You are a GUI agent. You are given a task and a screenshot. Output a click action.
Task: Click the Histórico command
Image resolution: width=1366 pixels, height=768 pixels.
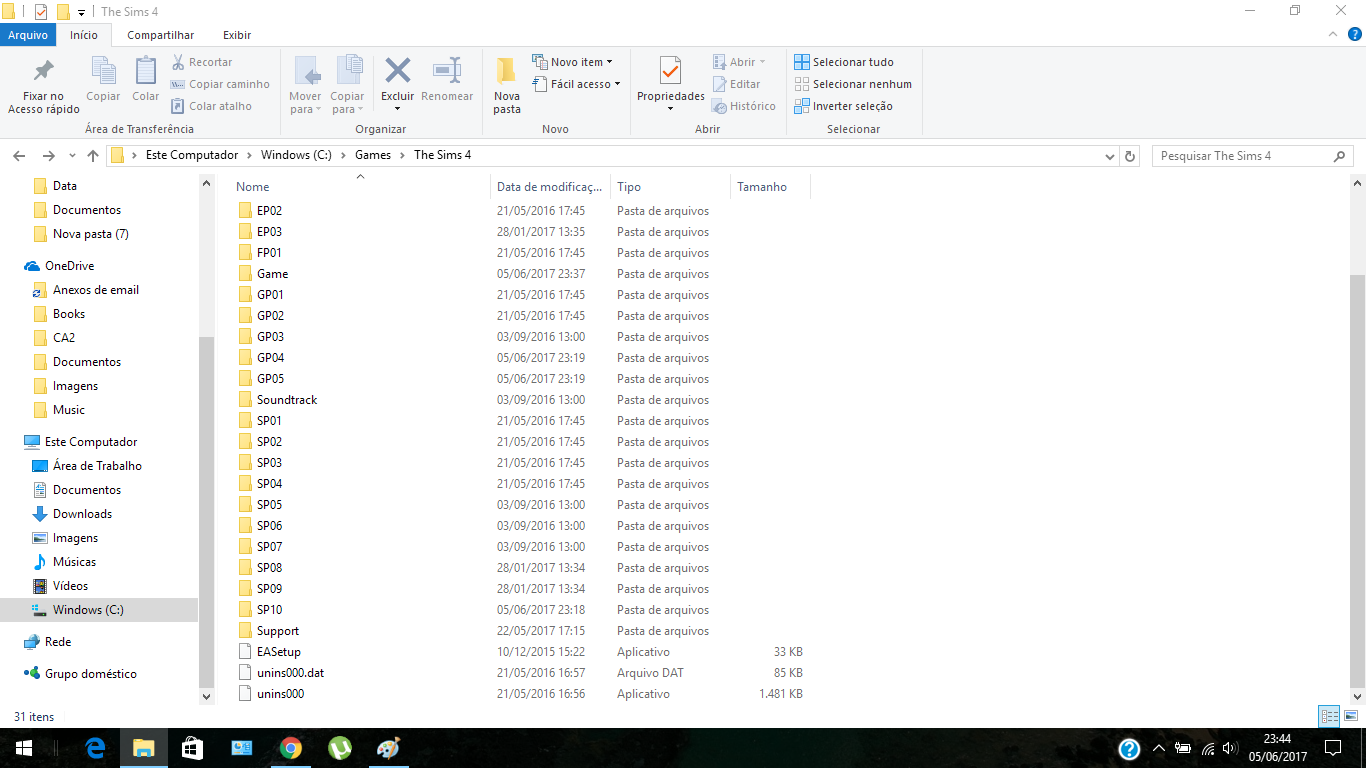[x=744, y=106]
